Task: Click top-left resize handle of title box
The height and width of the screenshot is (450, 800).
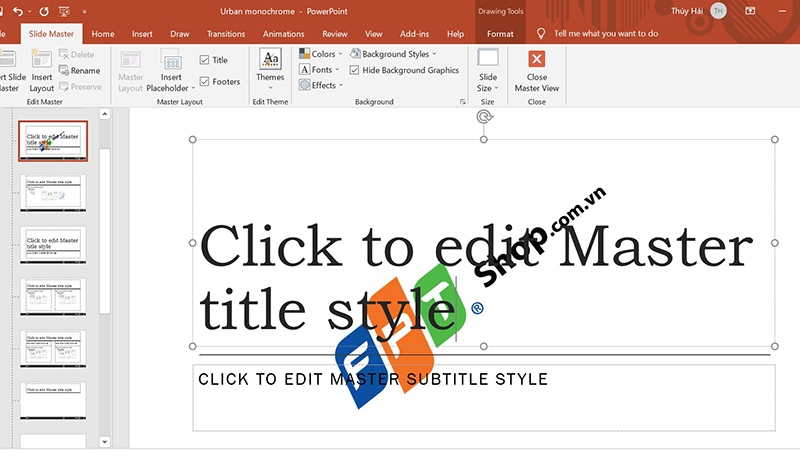Action: click(192, 139)
